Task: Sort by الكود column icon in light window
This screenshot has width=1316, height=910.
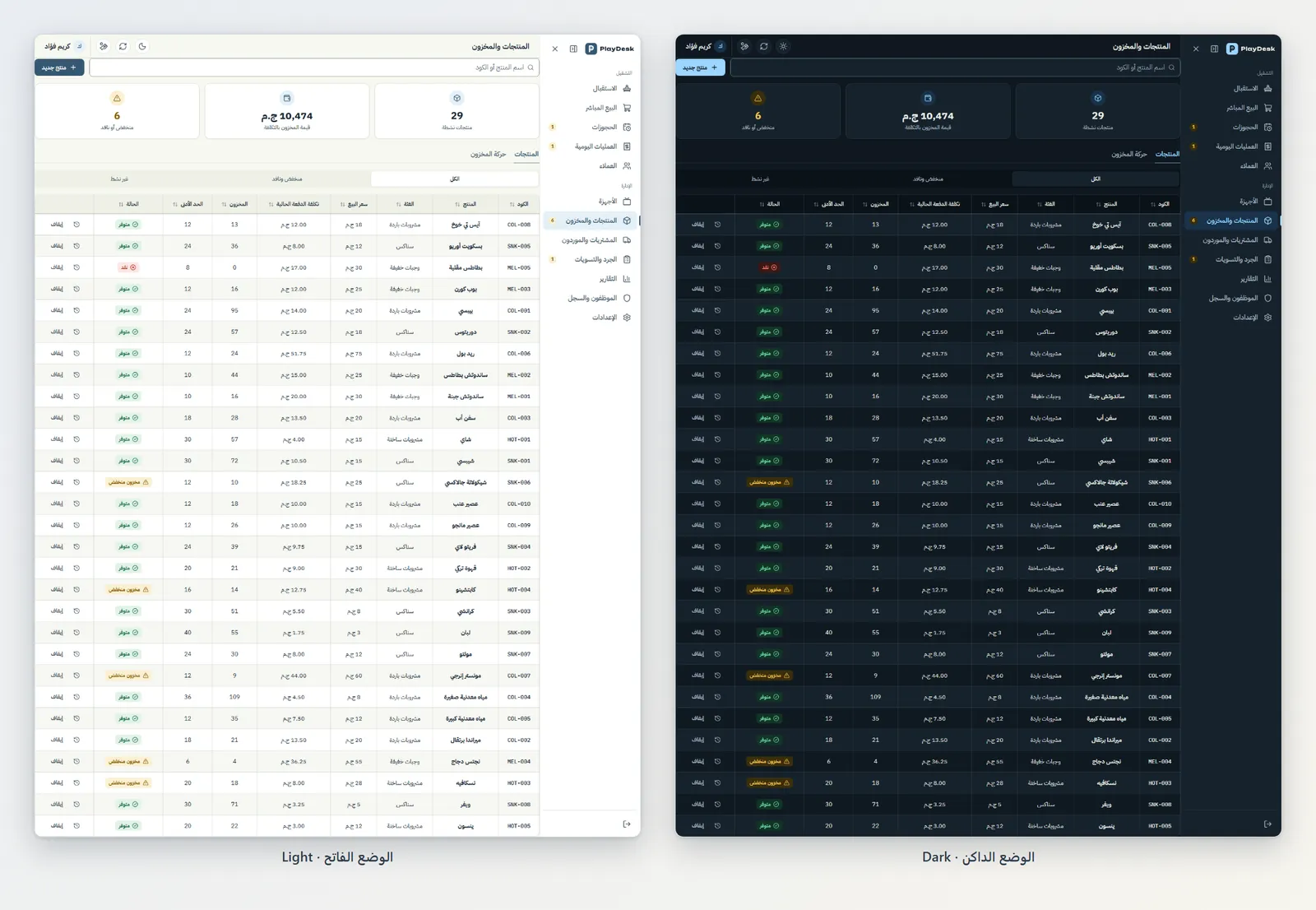Action: 512,204
